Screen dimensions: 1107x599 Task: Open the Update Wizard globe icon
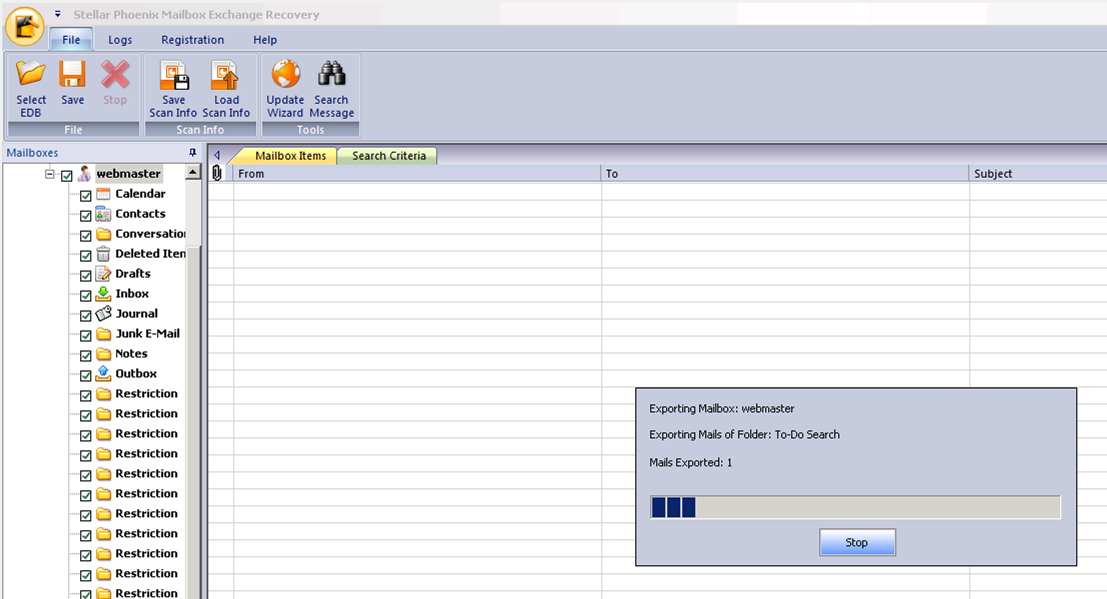(286, 73)
